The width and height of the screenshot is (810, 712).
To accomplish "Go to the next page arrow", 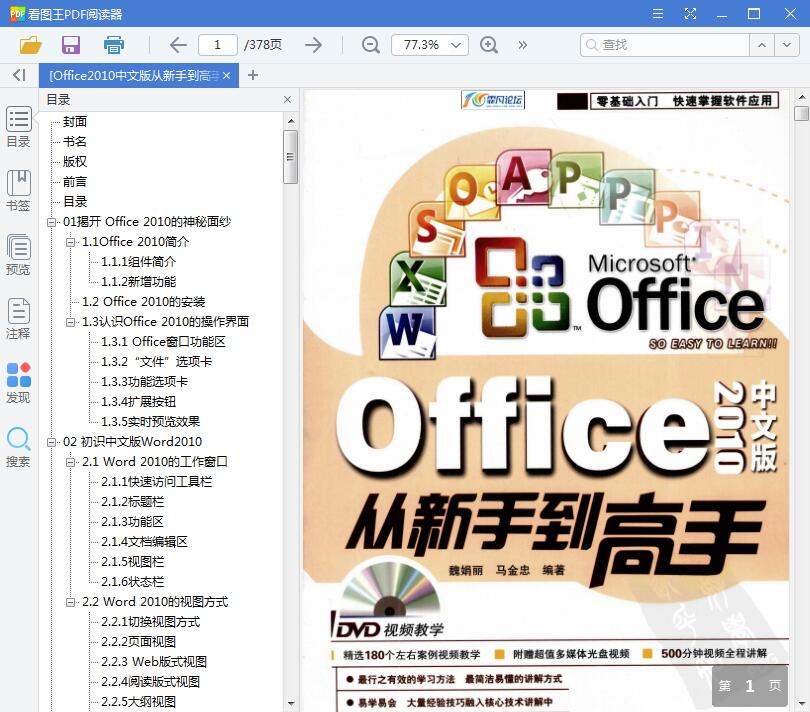I will [x=313, y=45].
